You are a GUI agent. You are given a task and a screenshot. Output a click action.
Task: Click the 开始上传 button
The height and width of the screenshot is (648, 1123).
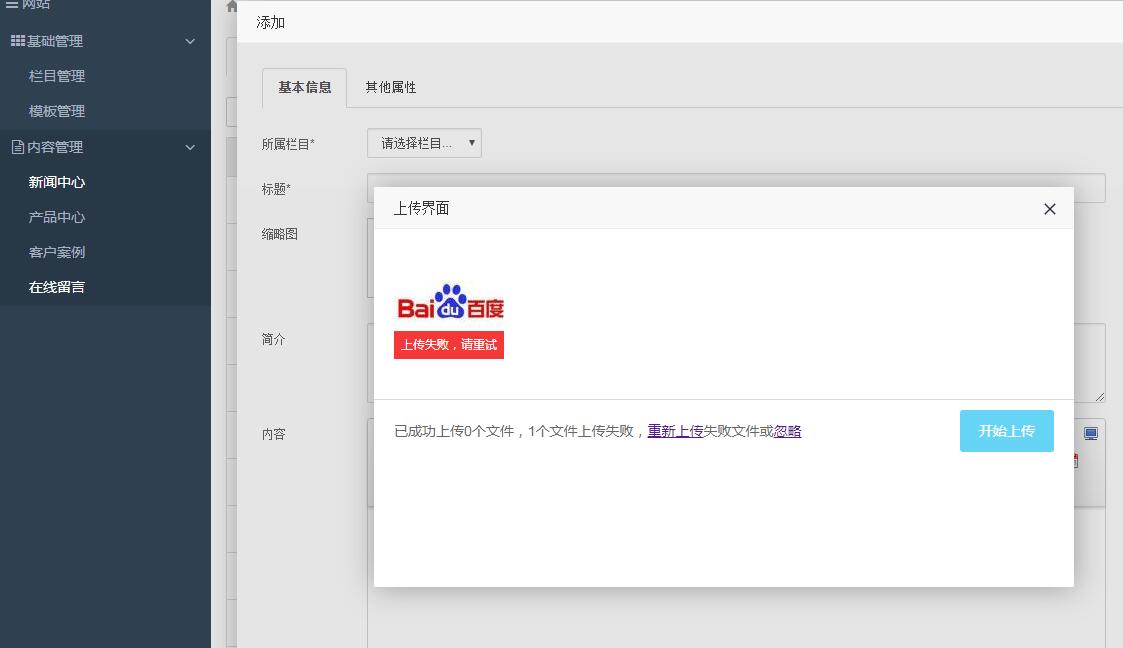(x=1006, y=431)
